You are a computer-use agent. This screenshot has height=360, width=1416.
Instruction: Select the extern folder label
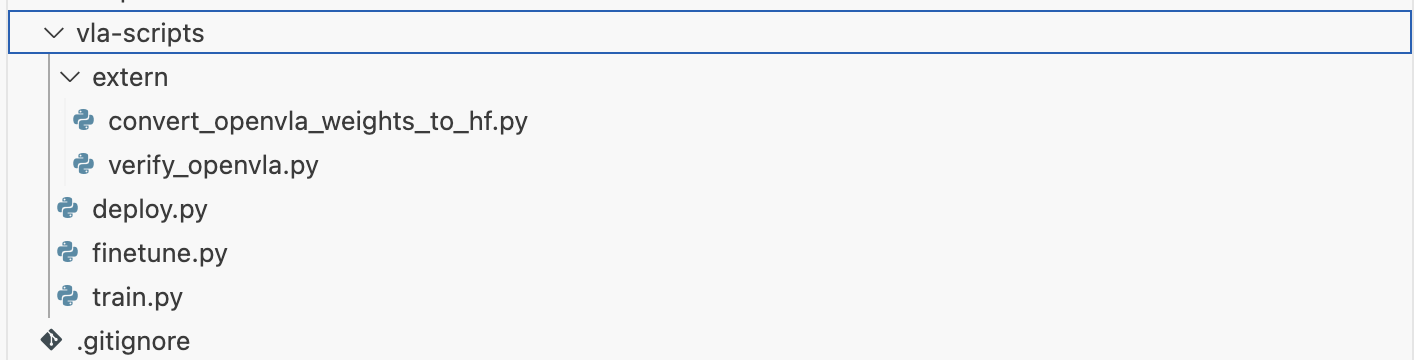click(x=130, y=78)
